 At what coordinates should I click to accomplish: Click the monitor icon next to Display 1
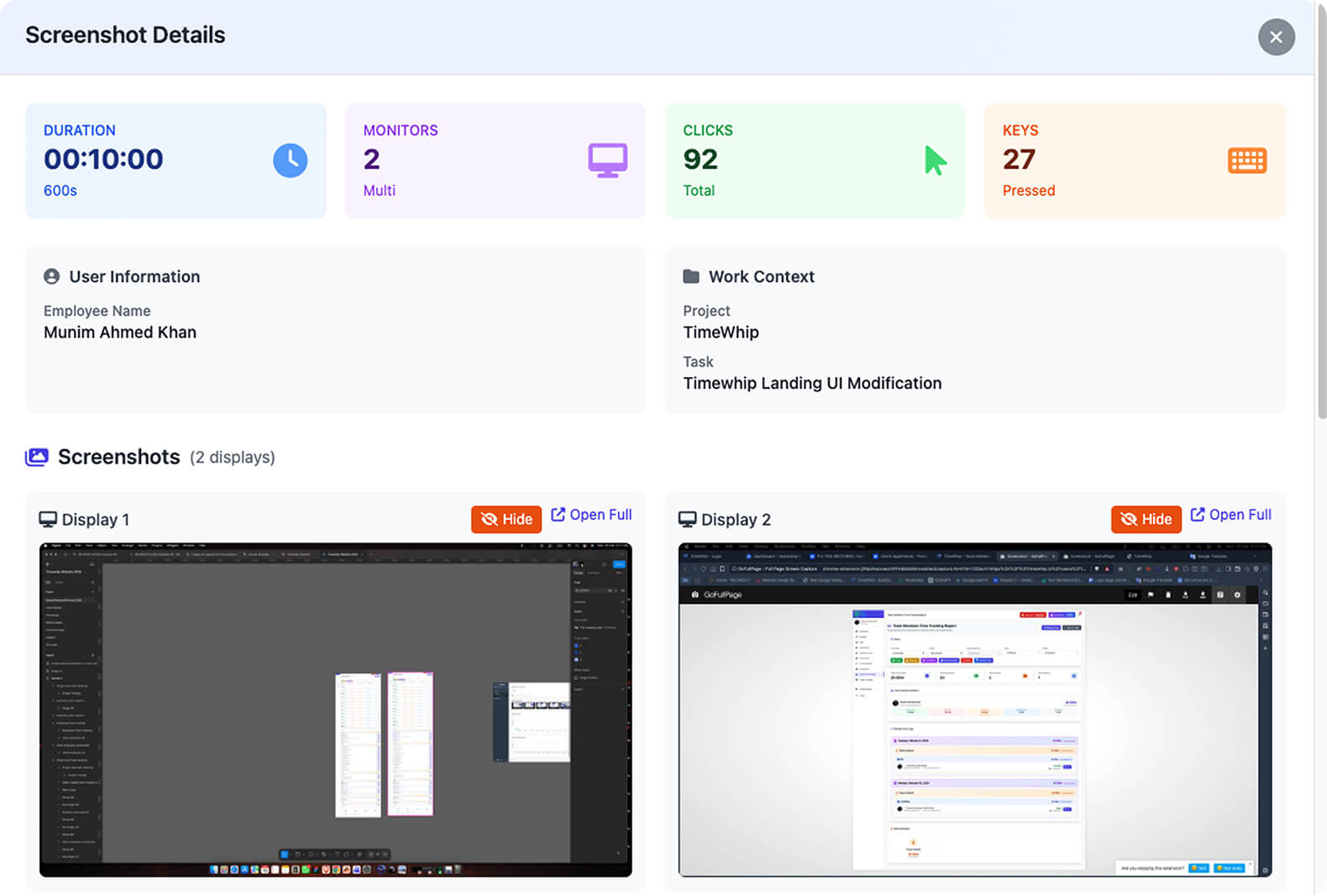tap(48, 520)
